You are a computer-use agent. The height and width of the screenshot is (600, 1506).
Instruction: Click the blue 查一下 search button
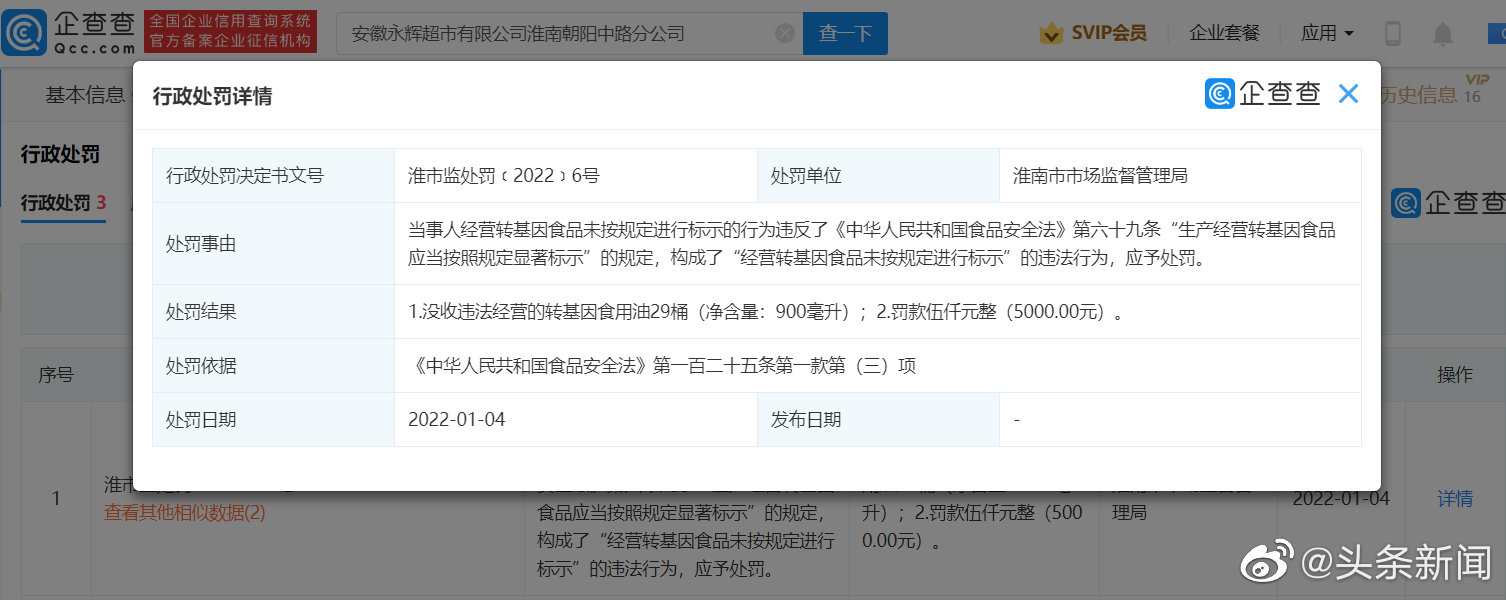coord(845,32)
